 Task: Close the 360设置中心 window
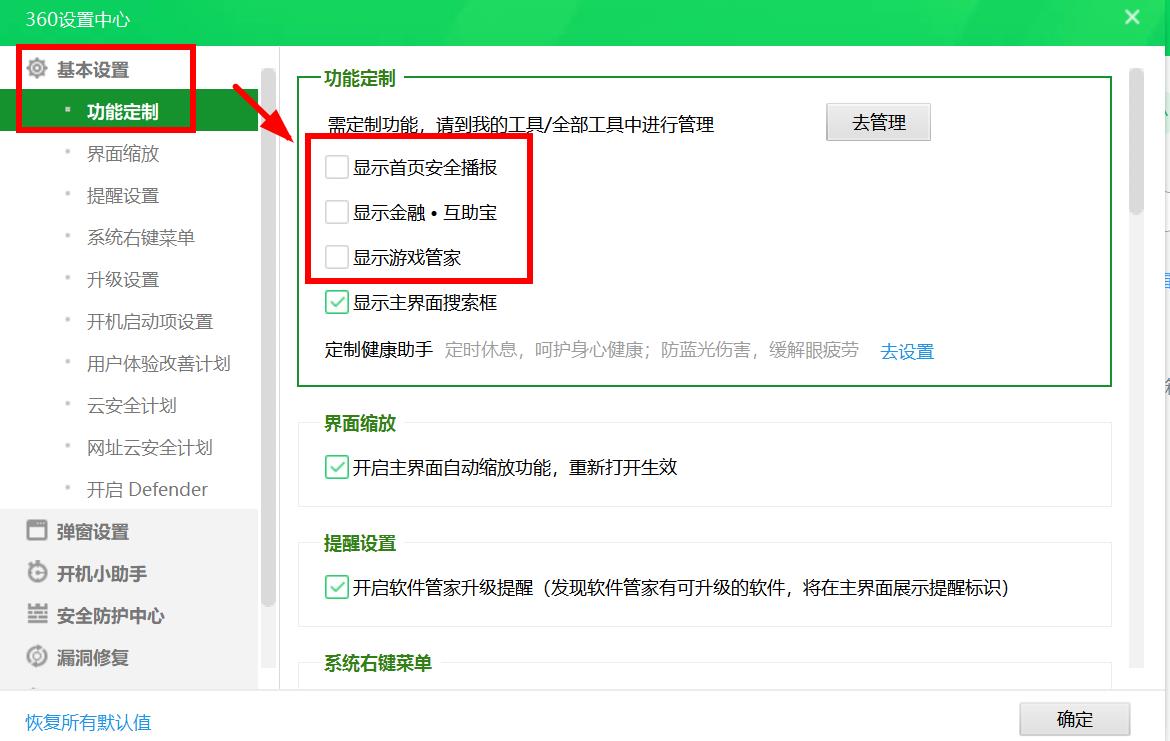coord(1132,17)
